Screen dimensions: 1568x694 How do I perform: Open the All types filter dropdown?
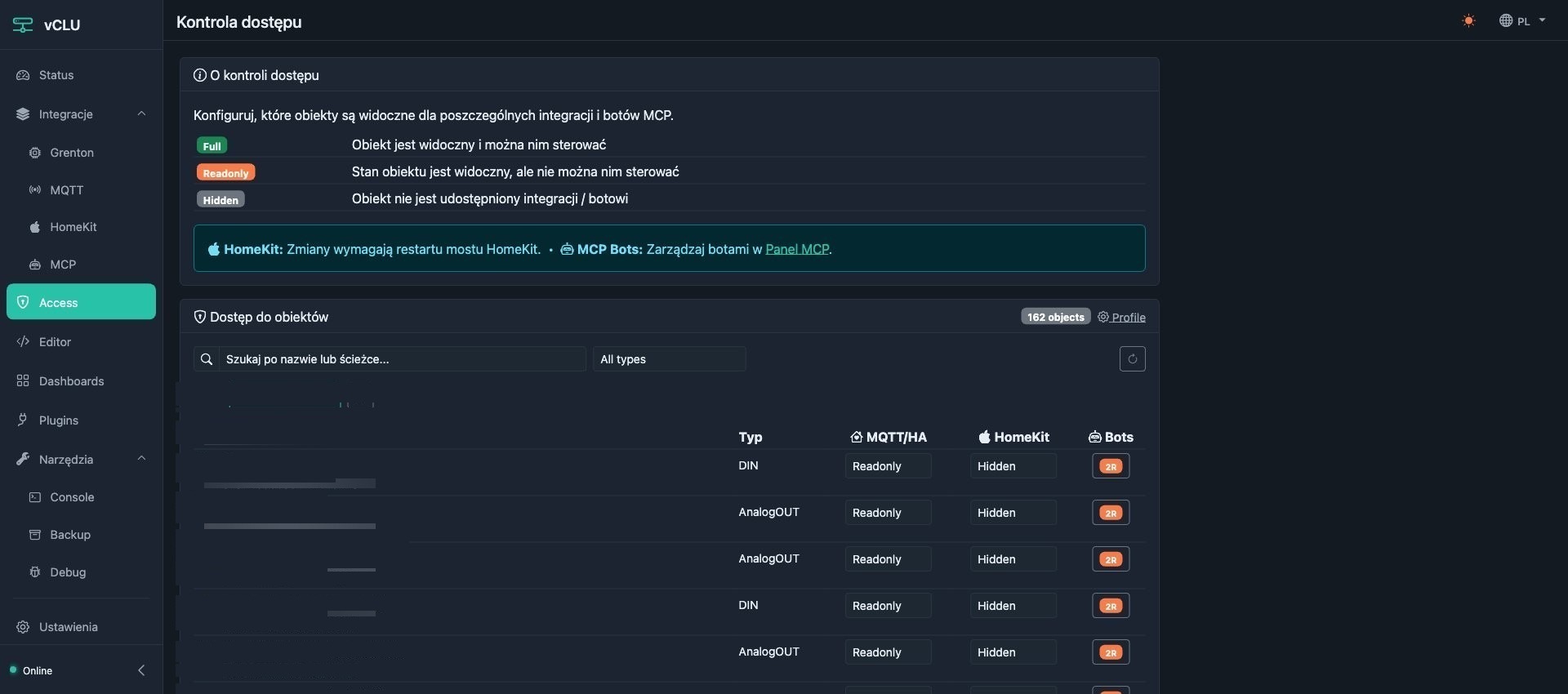tap(669, 359)
